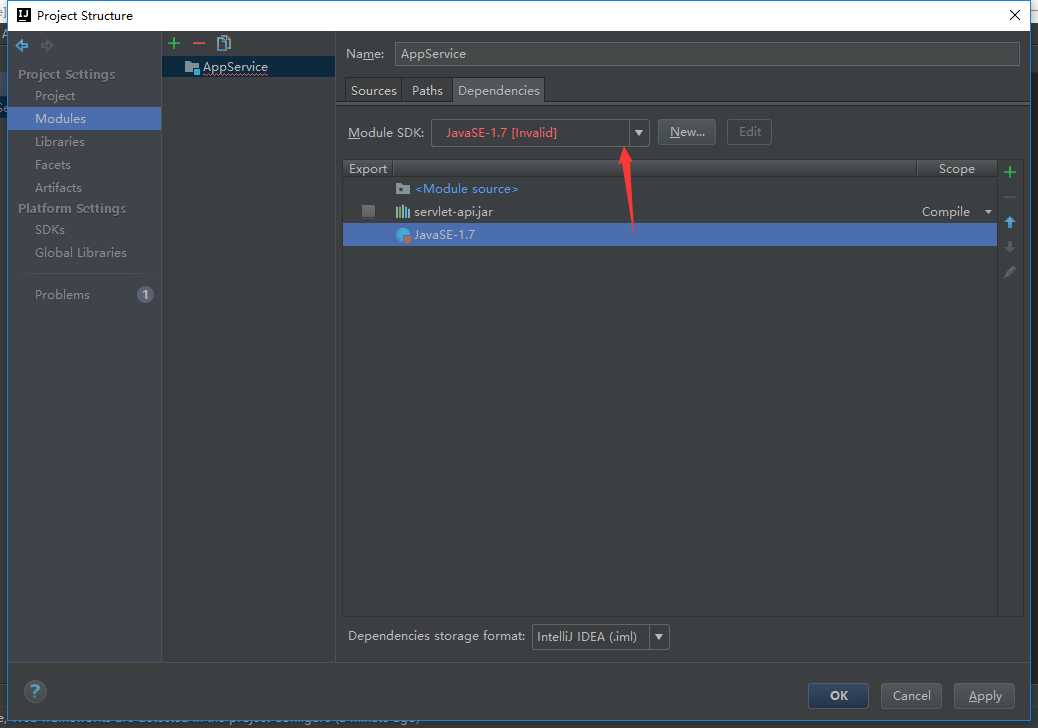Open Global Libraries settings
The height and width of the screenshot is (728, 1038).
pyautogui.click(x=81, y=253)
